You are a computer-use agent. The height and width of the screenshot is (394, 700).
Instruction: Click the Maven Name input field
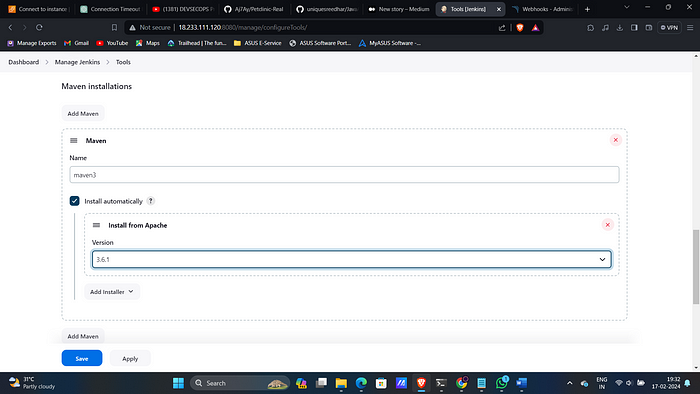pyautogui.click(x=344, y=174)
